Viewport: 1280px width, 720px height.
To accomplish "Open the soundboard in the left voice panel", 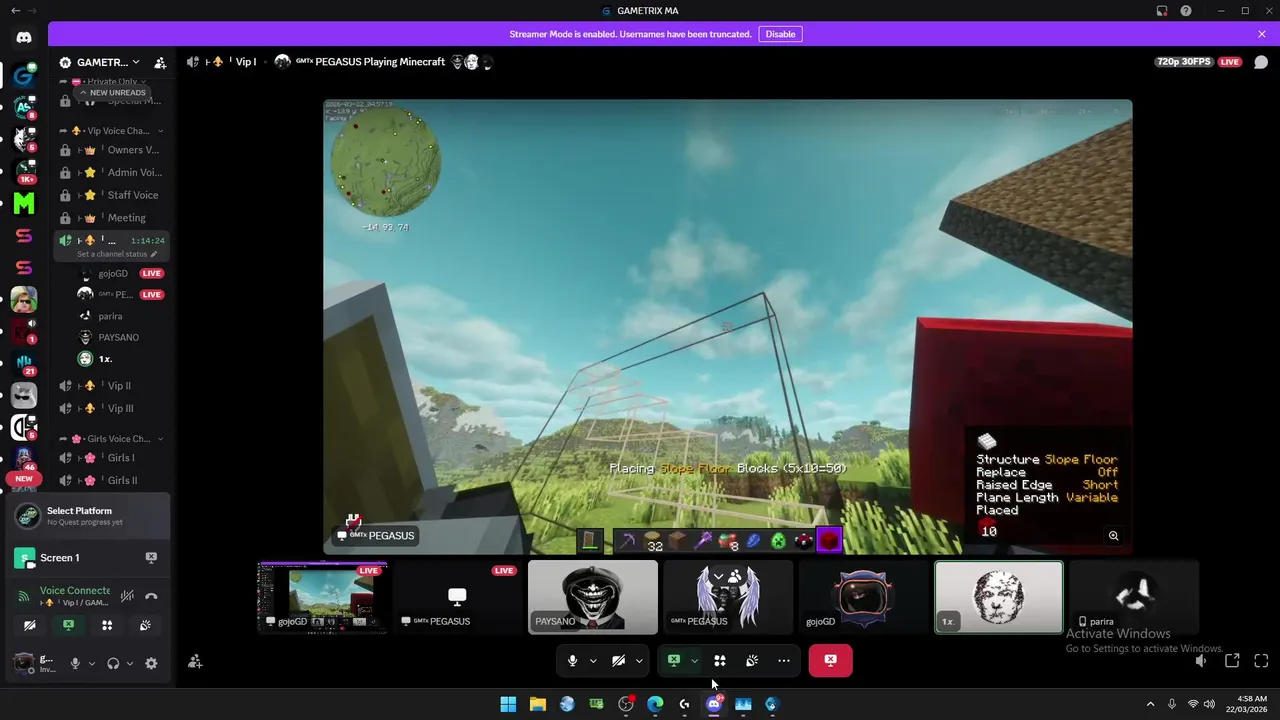I will 145,625.
